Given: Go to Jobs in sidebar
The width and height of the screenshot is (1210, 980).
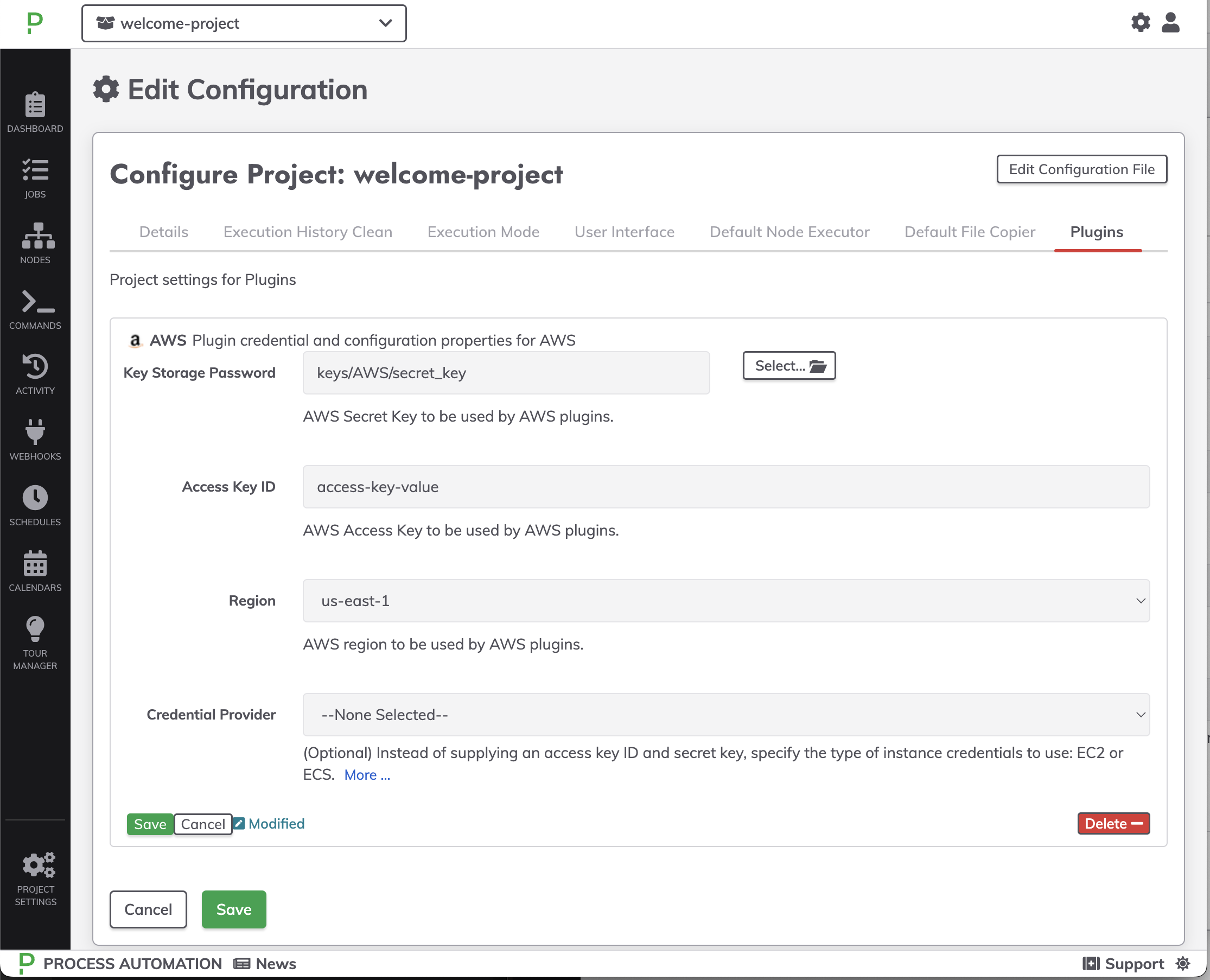Looking at the screenshot, I should pyautogui.click(x=35, y=170).
